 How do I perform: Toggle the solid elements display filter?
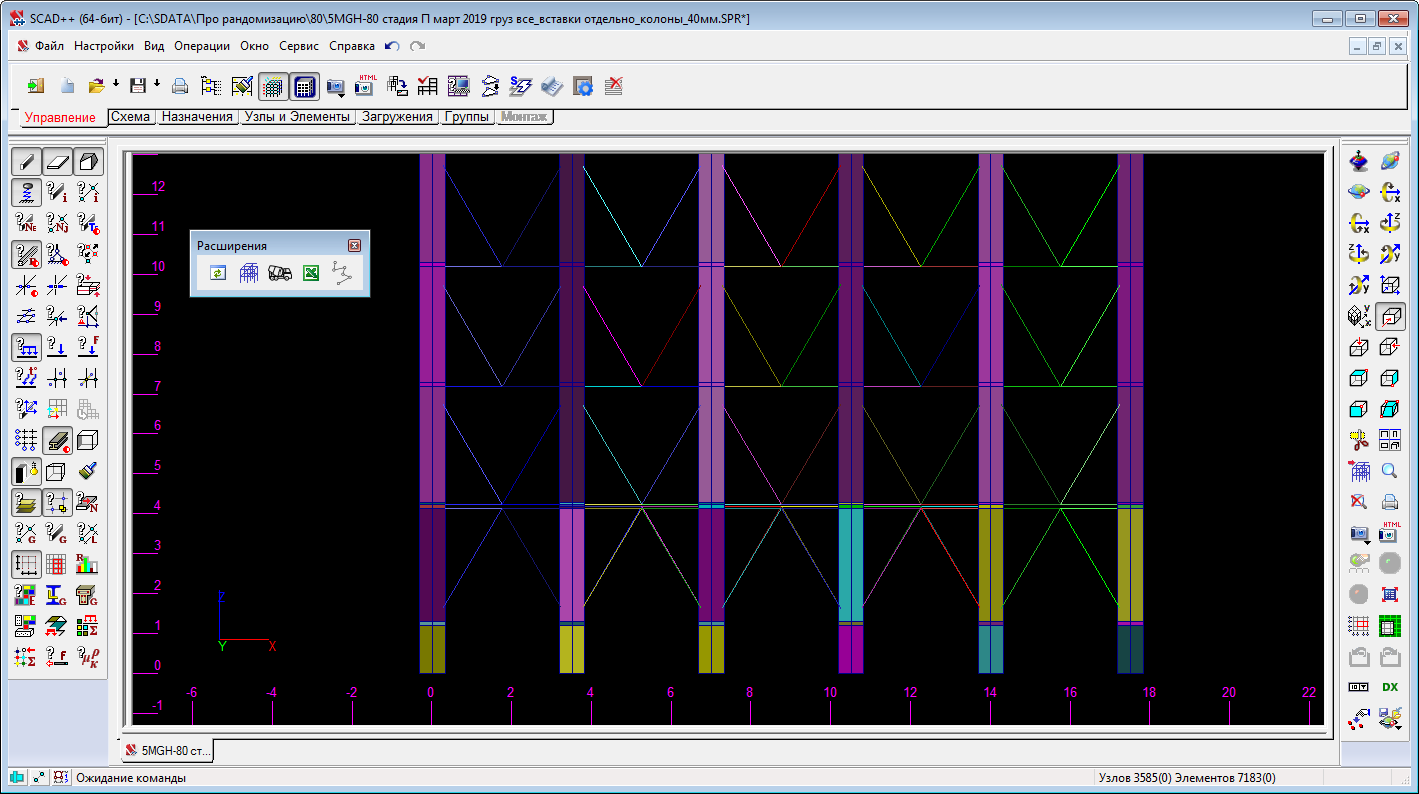[88, 161]
